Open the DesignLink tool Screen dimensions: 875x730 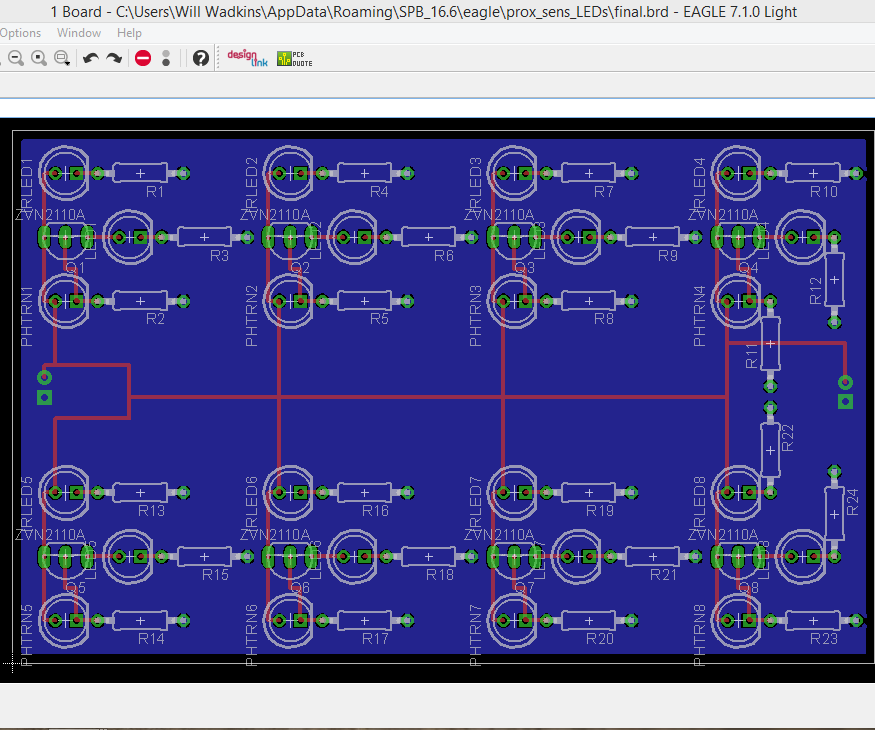(x=245, y=57)
